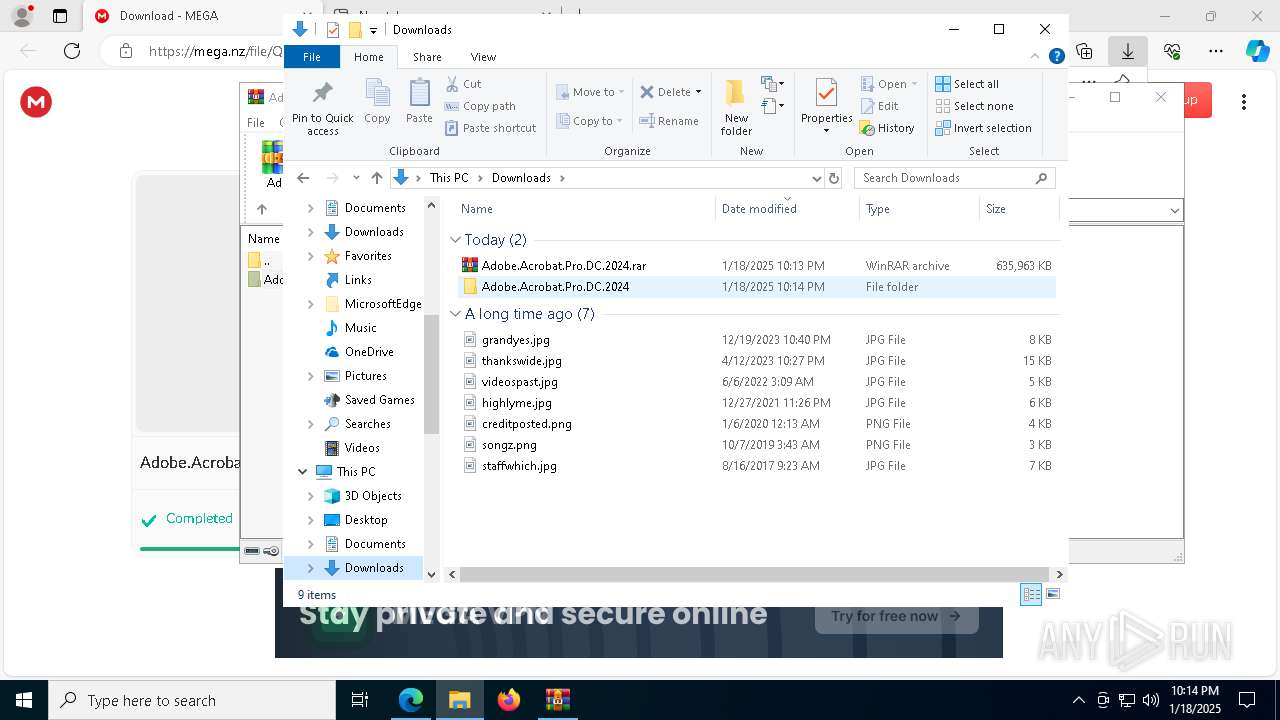Click Try for free now banner button
This screenshot has width=1280, height=720.
coord(895,616)
